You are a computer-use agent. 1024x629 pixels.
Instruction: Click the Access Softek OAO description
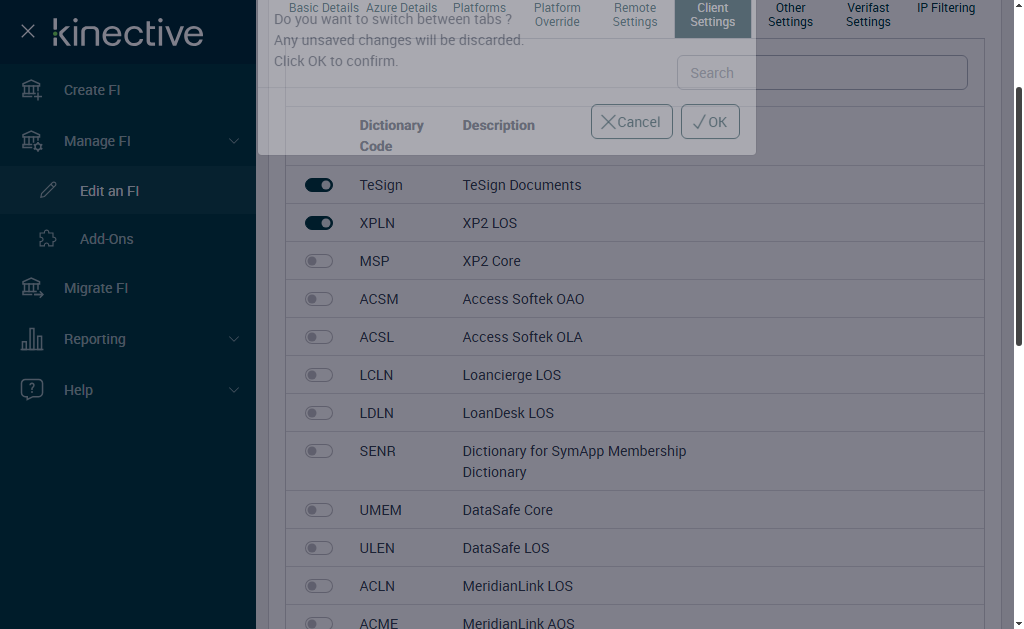[523, 298]
